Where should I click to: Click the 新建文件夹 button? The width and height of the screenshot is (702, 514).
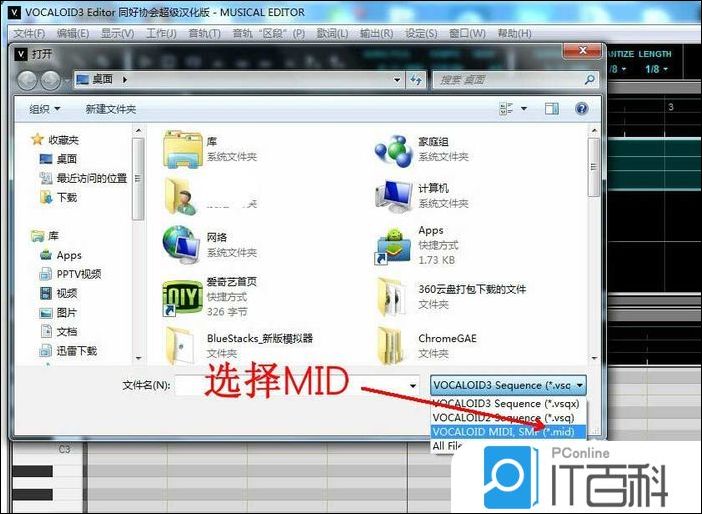[x=111, y=109]
